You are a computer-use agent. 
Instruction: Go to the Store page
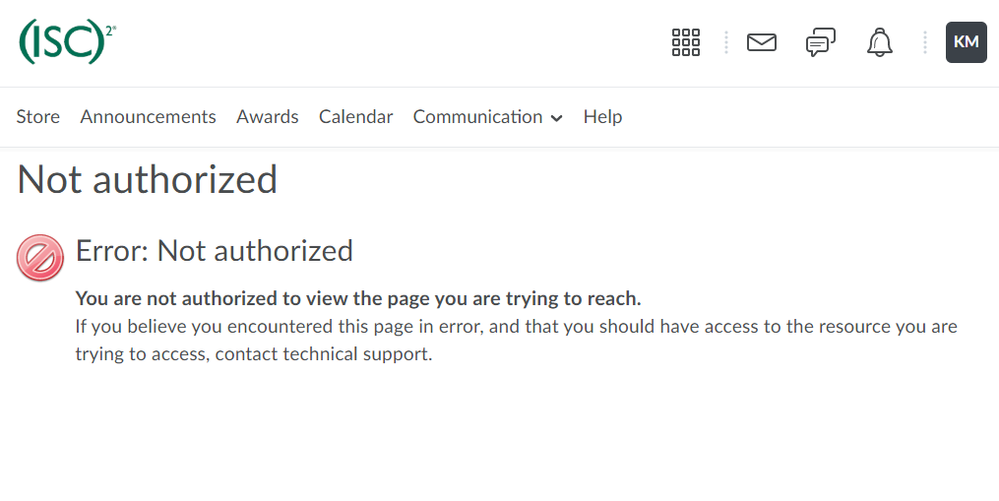click(38, 117)
